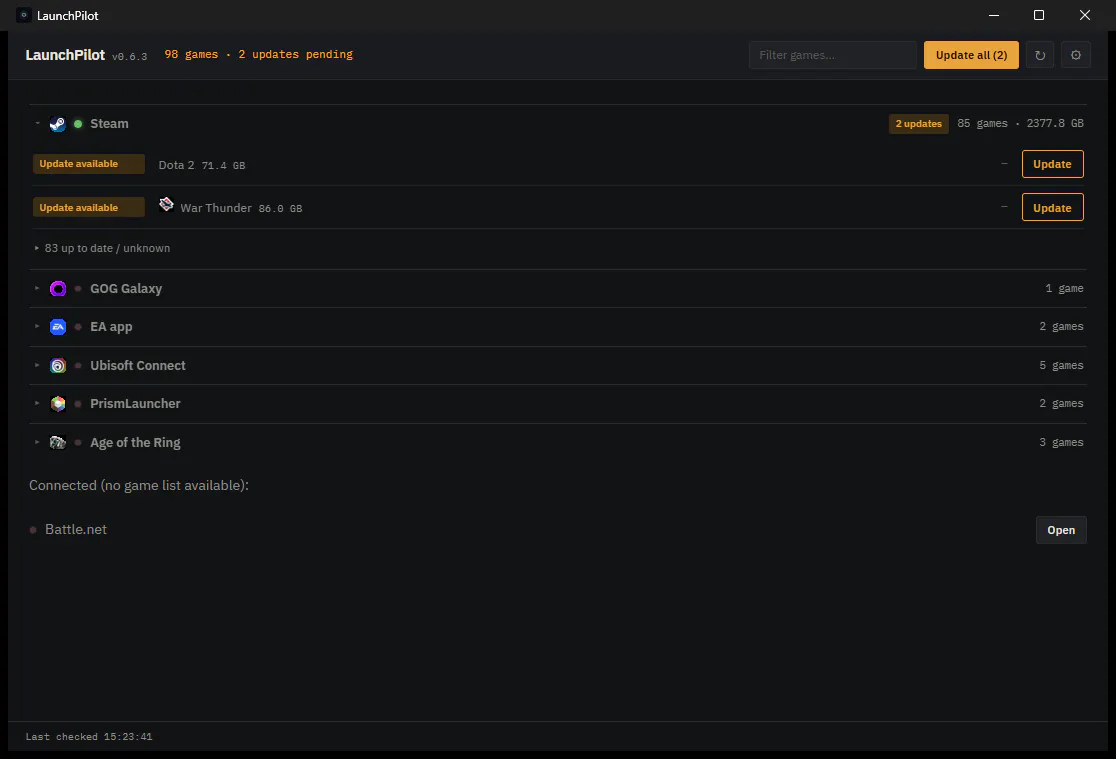Image resolution: width=1116 pixels, height=759 pixels.
Task: Click the Age of the Ring name
Action: click(x=135, y=442)
